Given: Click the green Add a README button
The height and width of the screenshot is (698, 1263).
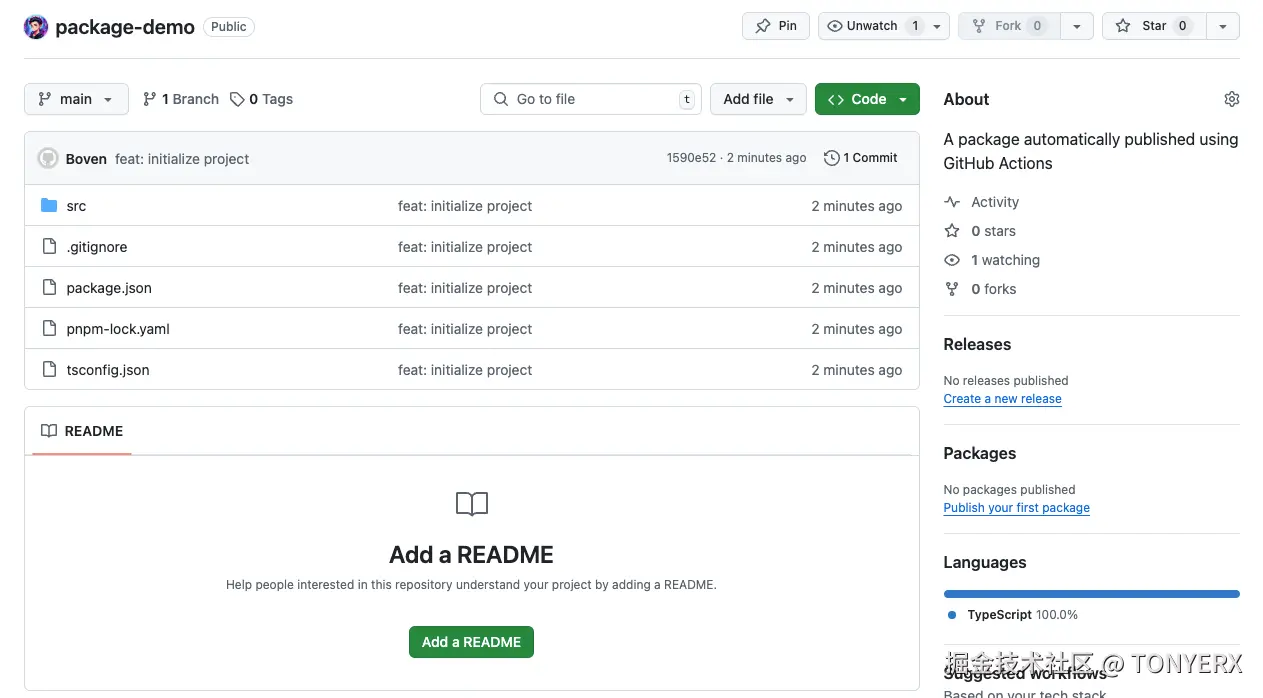Looking at the screenshot, I should click(x=471, y=642).
